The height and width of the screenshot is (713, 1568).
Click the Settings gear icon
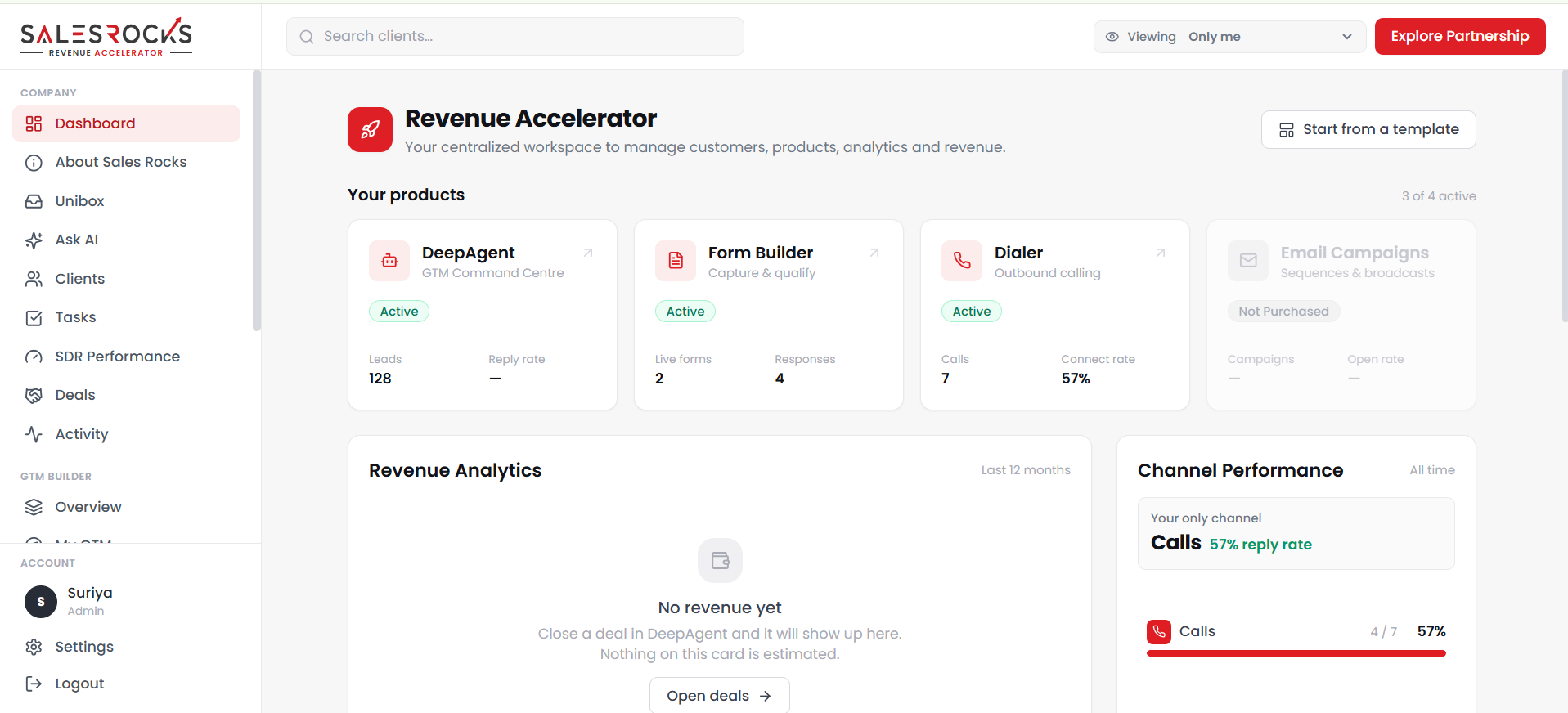[x=34, y=647]
